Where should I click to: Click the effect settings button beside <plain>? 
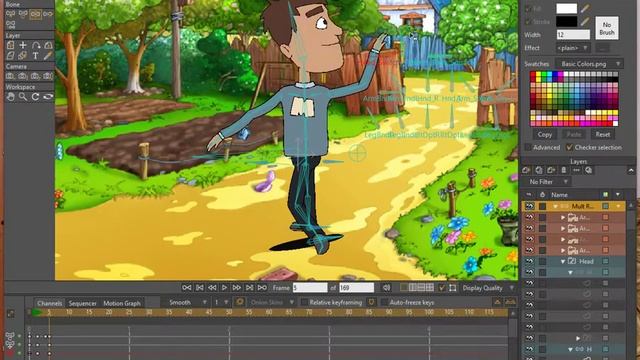(603, 48)
